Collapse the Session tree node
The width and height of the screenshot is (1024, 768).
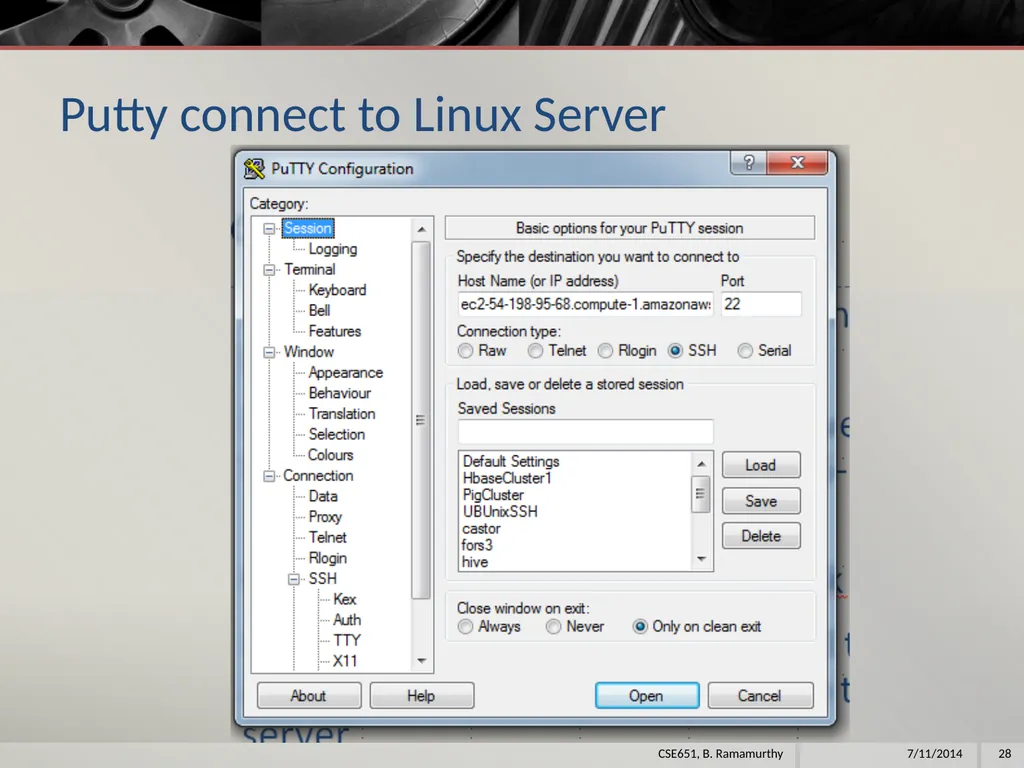click(x=269, y=229)
